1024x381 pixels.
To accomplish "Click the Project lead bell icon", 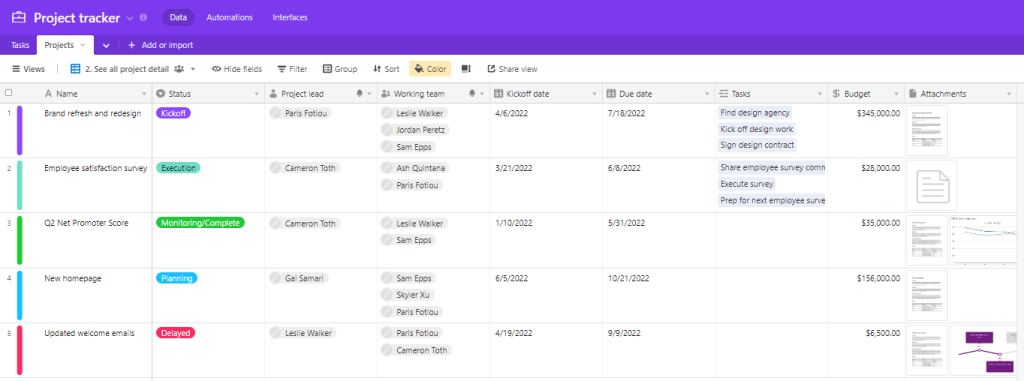I will tap(359, 93).
